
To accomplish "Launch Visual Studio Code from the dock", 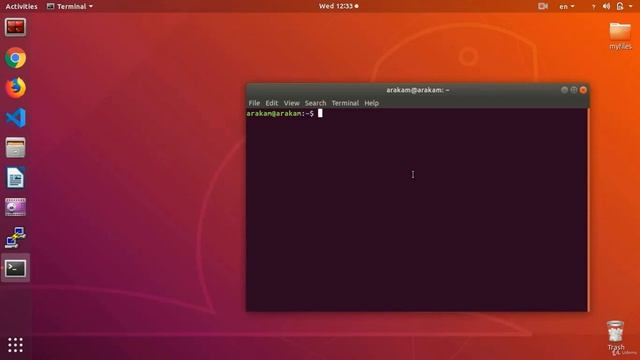I will (x=16, y=118).
